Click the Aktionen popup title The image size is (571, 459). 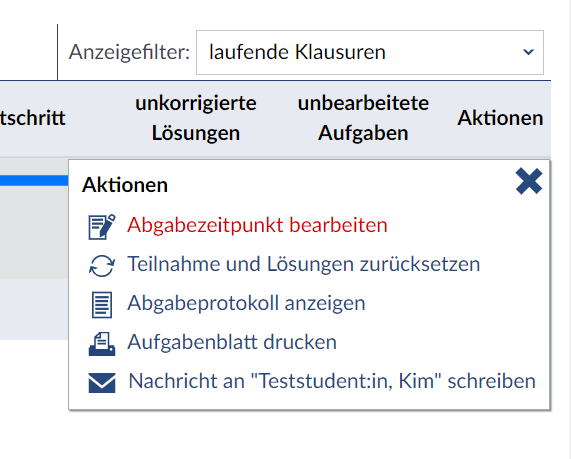pyautogui.click(x=125, y=185)
